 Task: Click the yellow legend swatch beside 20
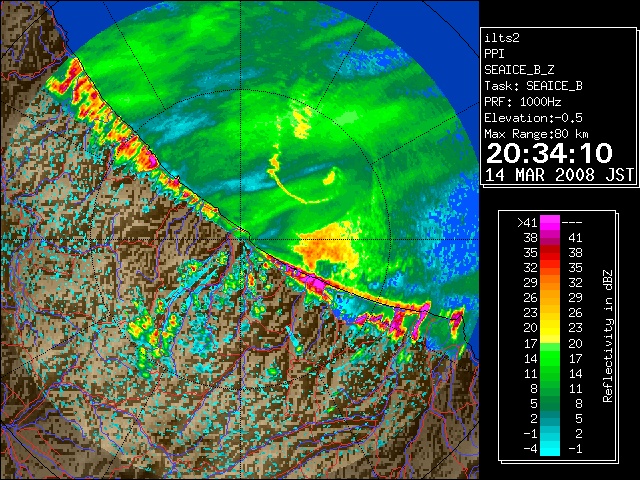[x=550, y=328]
